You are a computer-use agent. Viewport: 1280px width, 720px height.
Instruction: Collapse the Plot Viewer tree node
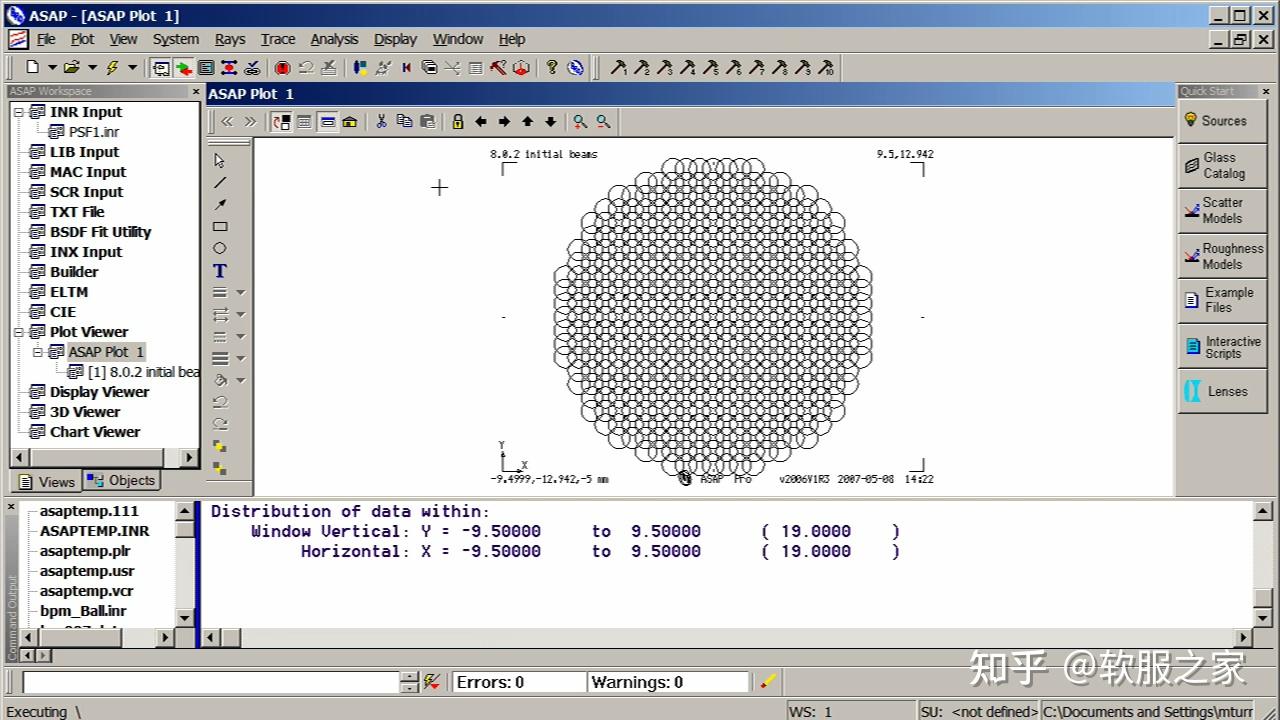click(19, 332)
